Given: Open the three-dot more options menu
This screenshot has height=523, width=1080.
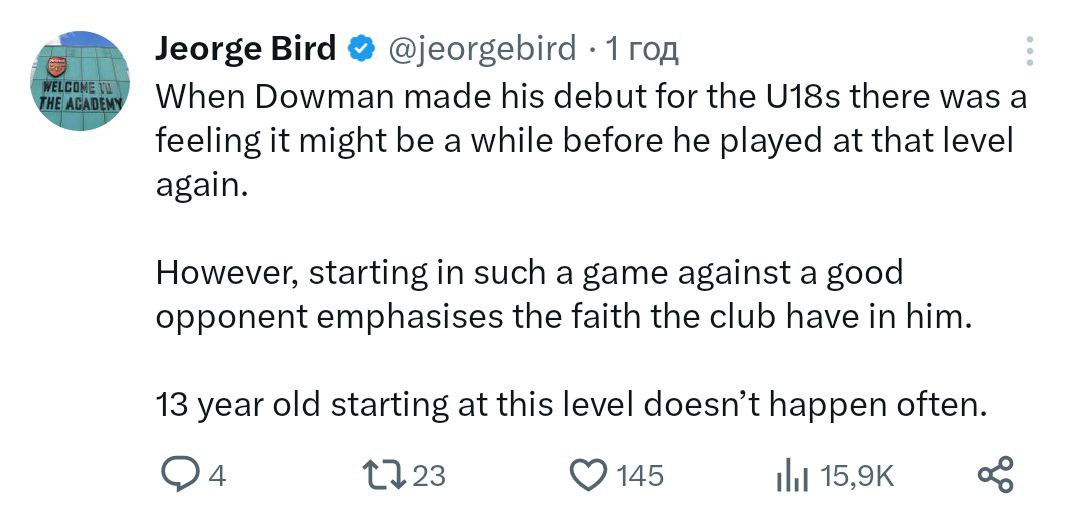Looking at the screenshot, I should point(1032,51).
